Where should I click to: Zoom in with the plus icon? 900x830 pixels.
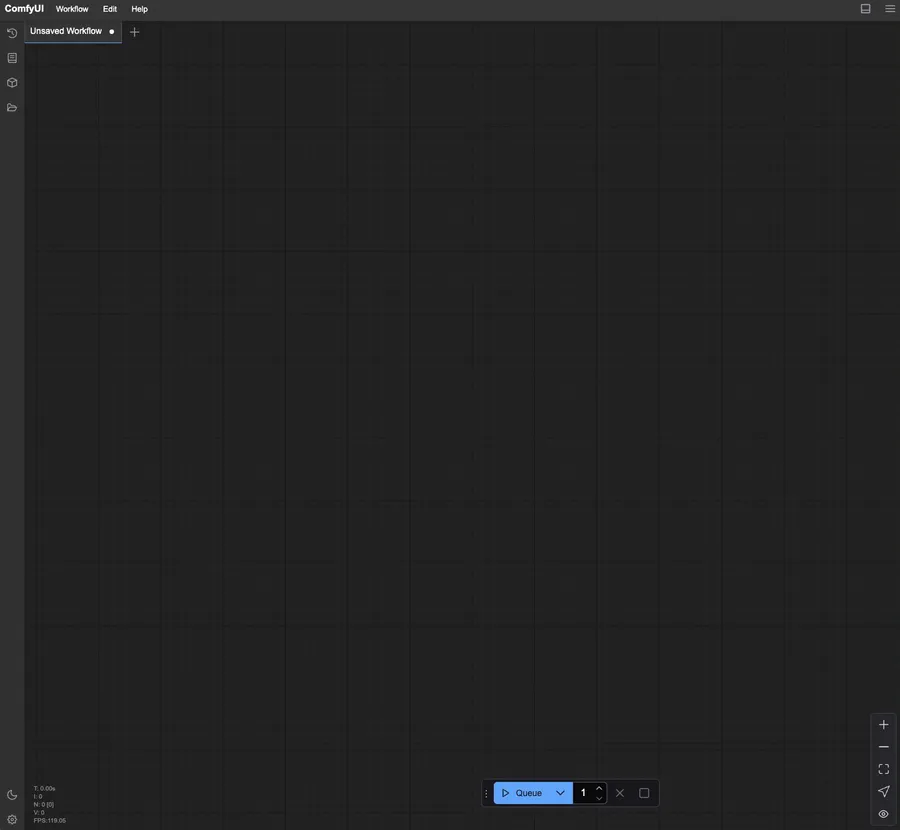click(883, 725)
